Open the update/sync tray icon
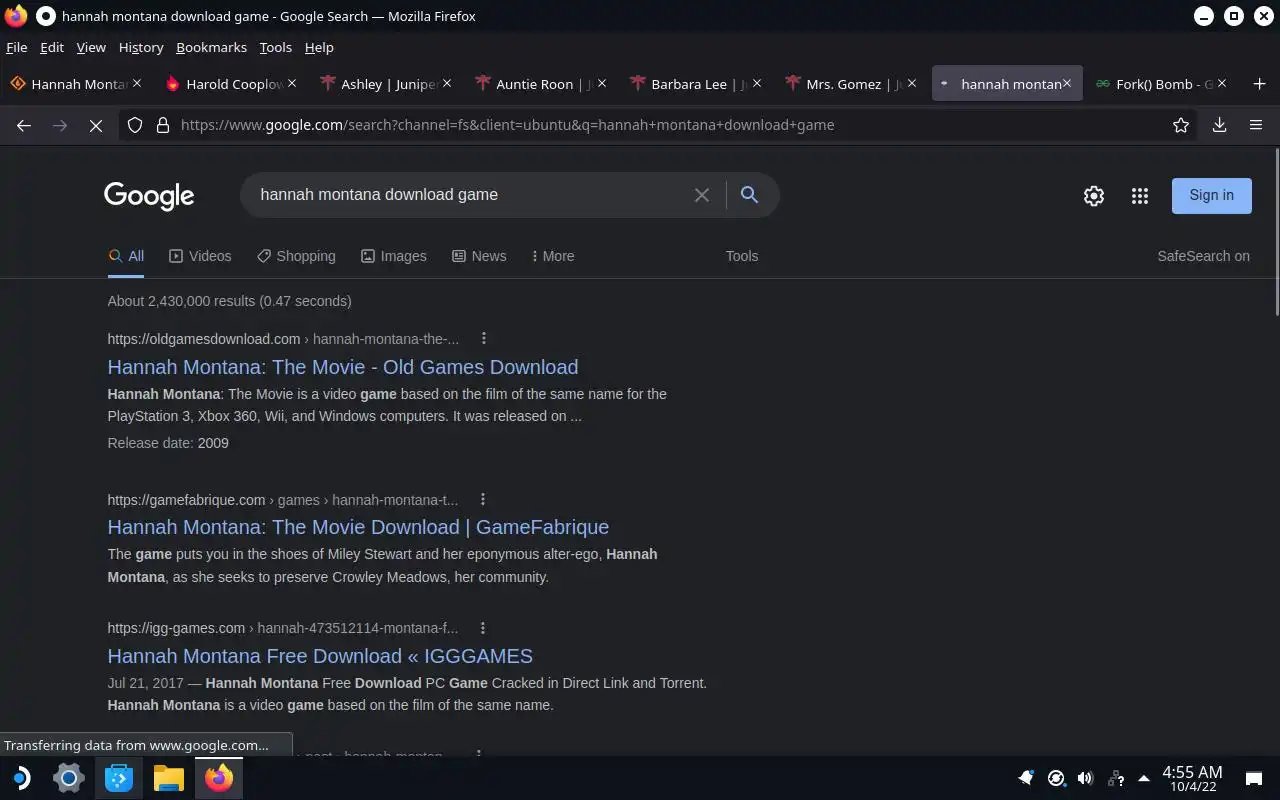 [x=1056, y=778]
